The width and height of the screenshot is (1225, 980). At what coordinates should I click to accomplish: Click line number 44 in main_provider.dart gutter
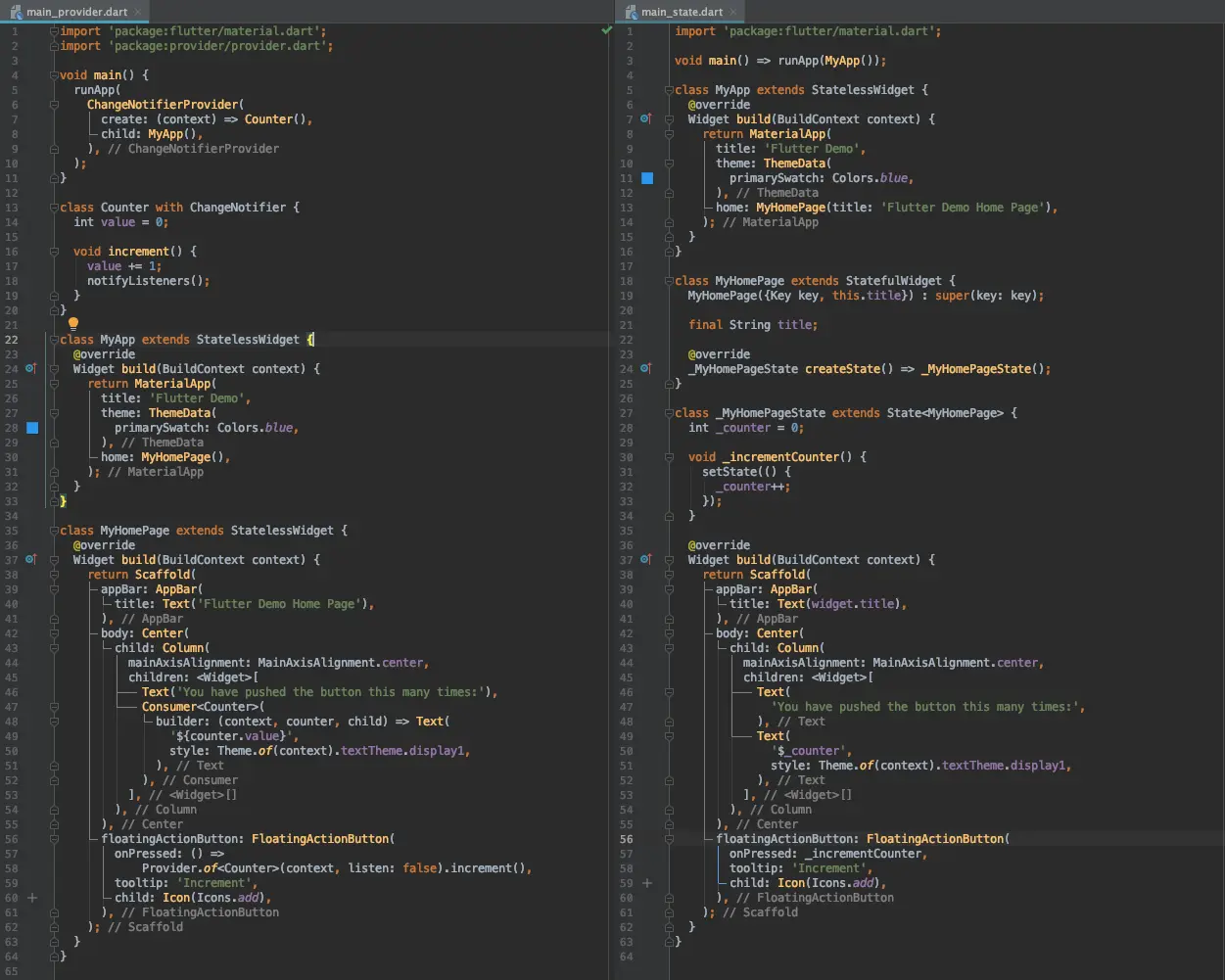12,663
